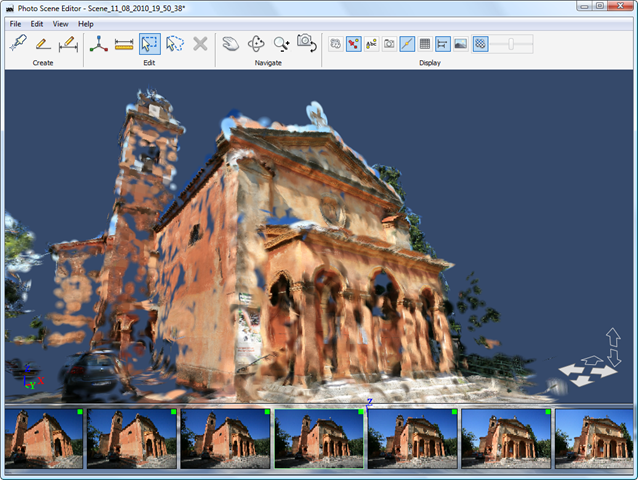The image size is (638, 480).
Task: Select the pin/create point tool
Action: (x=17, y=43)
